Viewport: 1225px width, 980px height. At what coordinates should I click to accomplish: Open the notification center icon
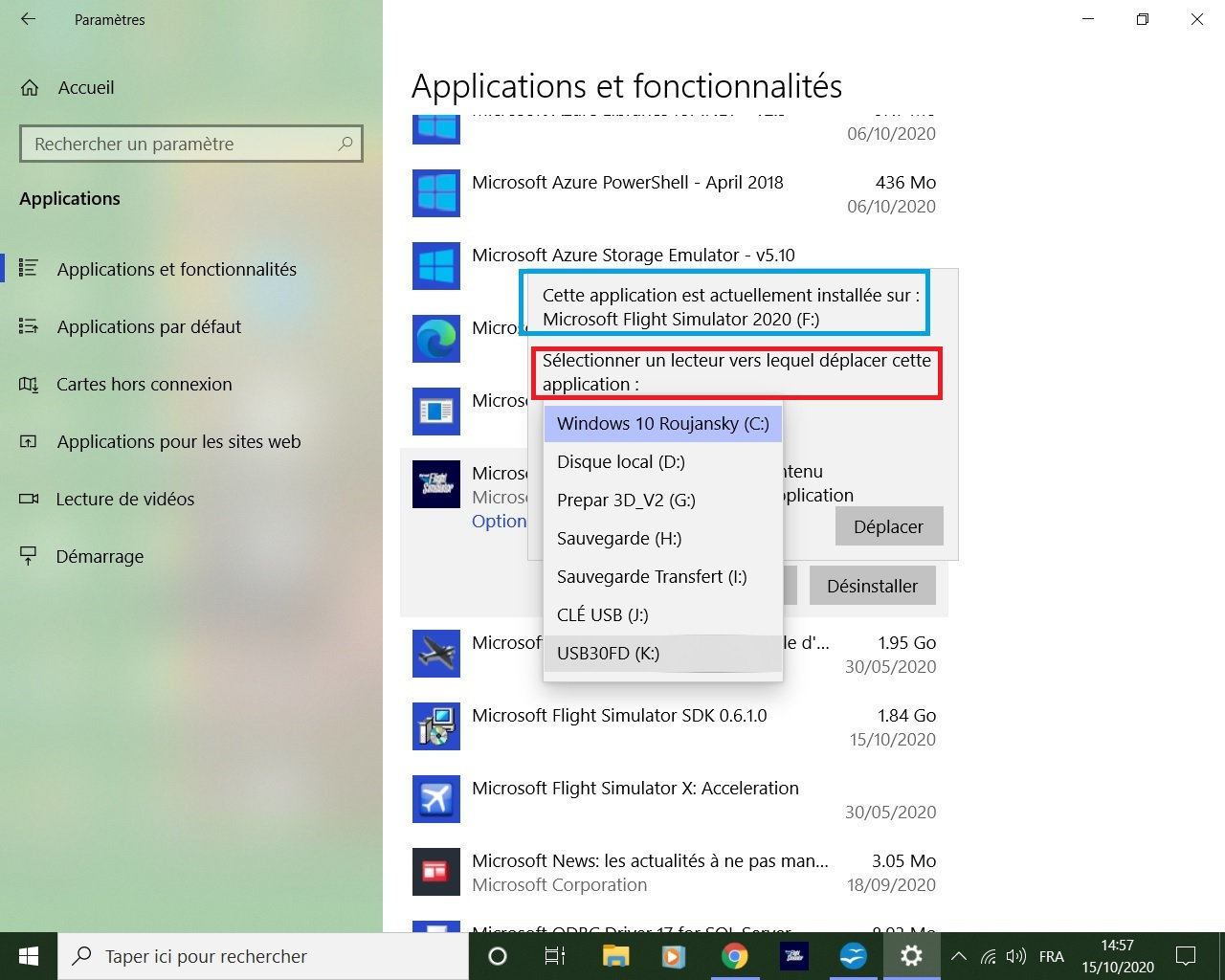[1186, 956]
